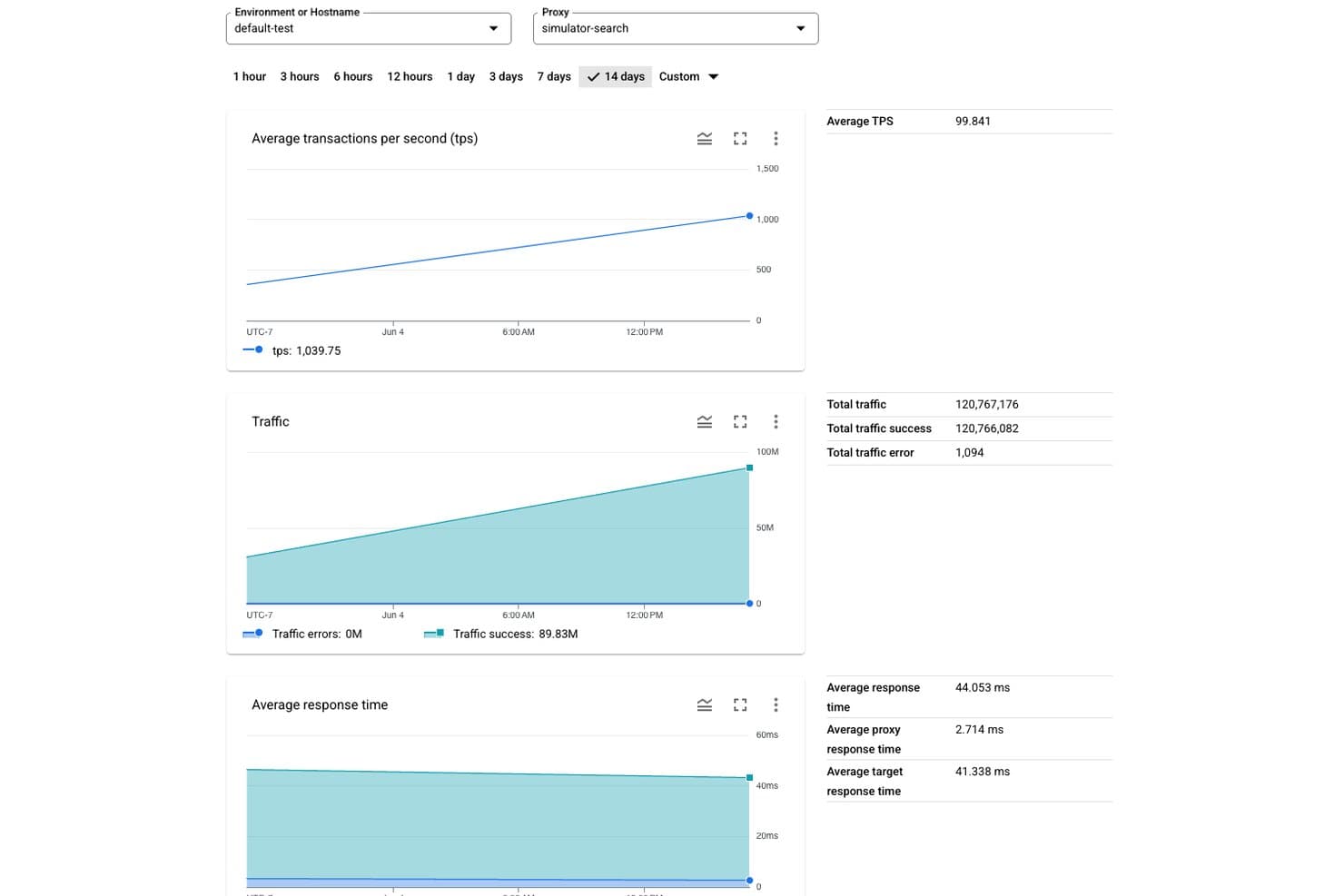Click Total traffic value 120,767,176
Screen dimensions: 1344x896
[x=987, y=405]
